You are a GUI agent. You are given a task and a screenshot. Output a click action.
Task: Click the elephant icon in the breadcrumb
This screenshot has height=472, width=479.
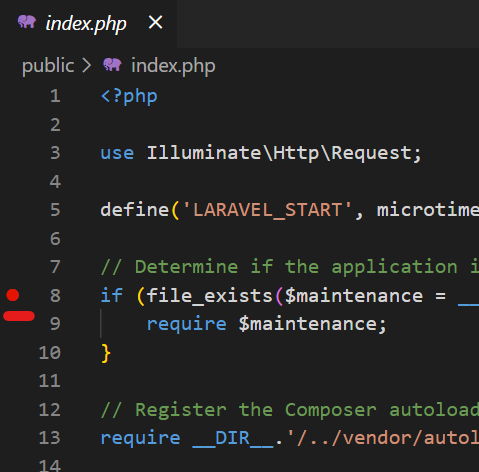112,65
